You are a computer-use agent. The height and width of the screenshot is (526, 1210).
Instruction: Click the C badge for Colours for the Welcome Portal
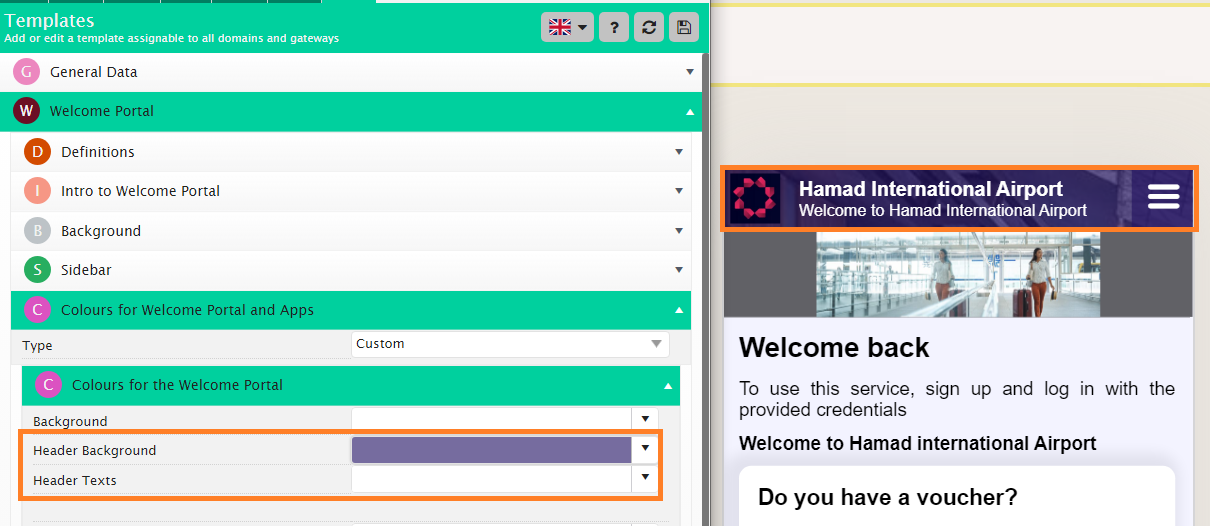[x=48, y=385]
